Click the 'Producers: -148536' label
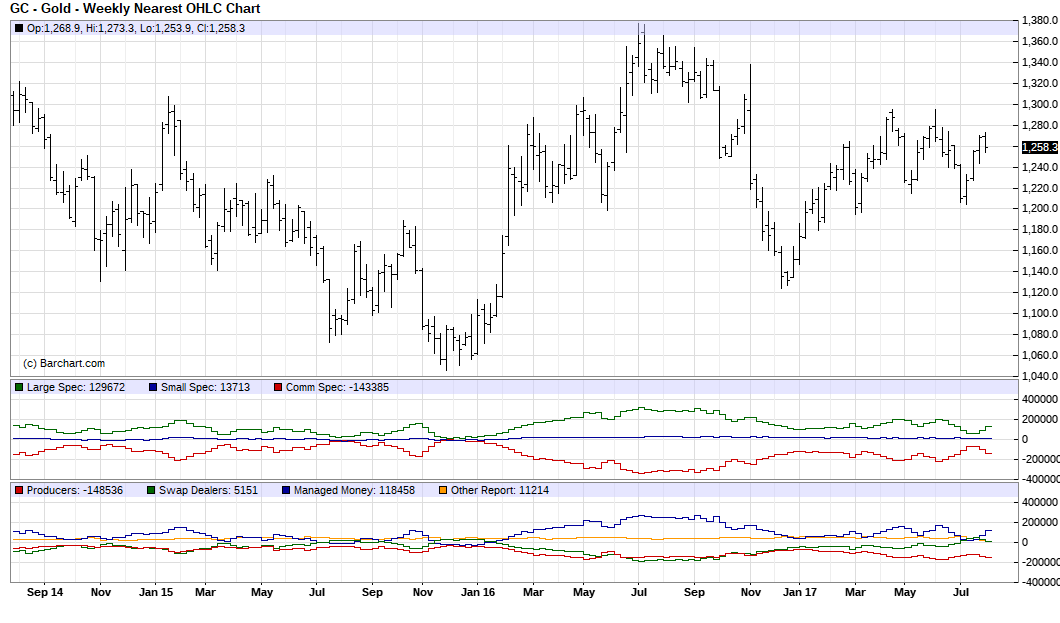 (75, 490)
